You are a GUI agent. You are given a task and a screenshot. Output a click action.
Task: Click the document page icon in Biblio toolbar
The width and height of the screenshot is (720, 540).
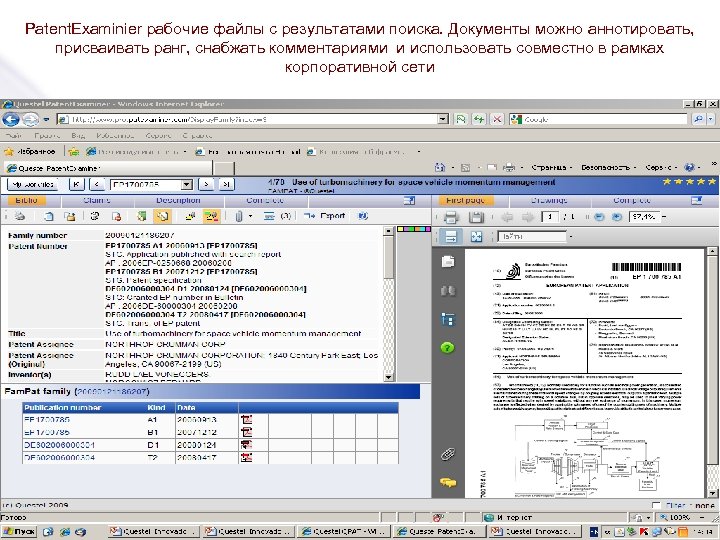[49, 216]
